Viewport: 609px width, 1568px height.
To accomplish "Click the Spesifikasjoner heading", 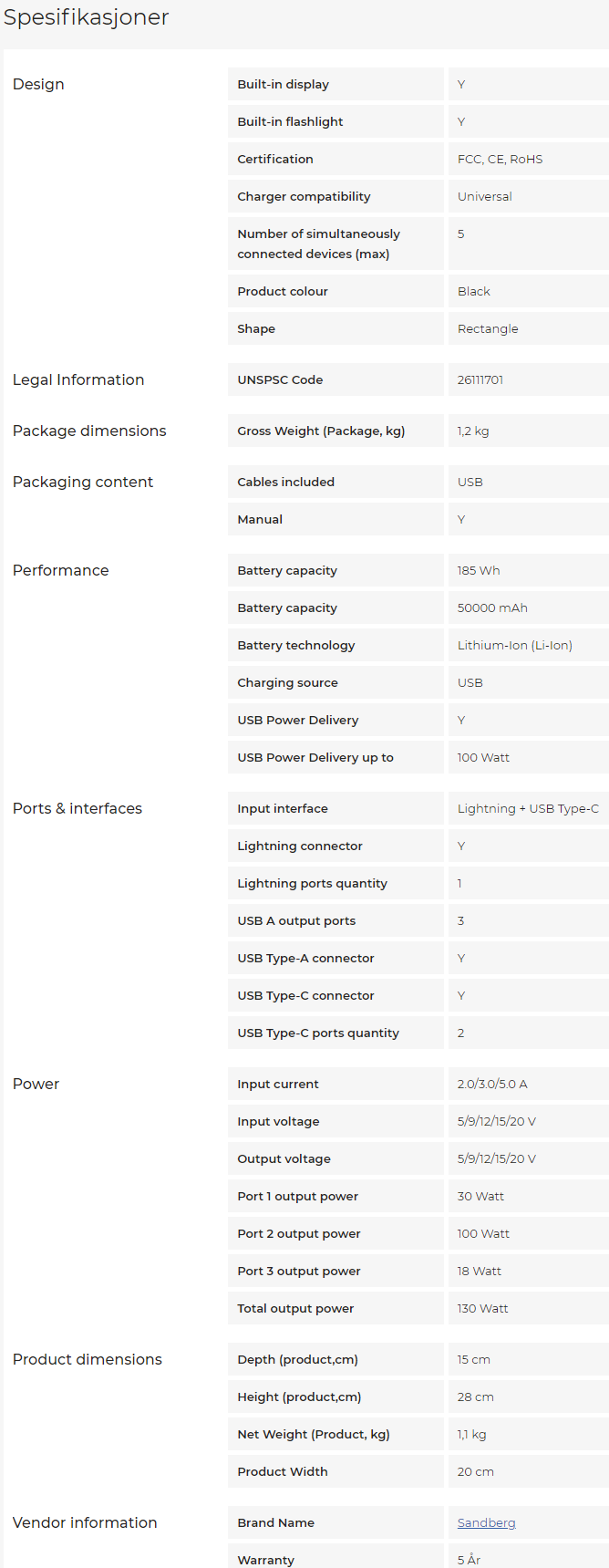I will click(x=87, y=17).
